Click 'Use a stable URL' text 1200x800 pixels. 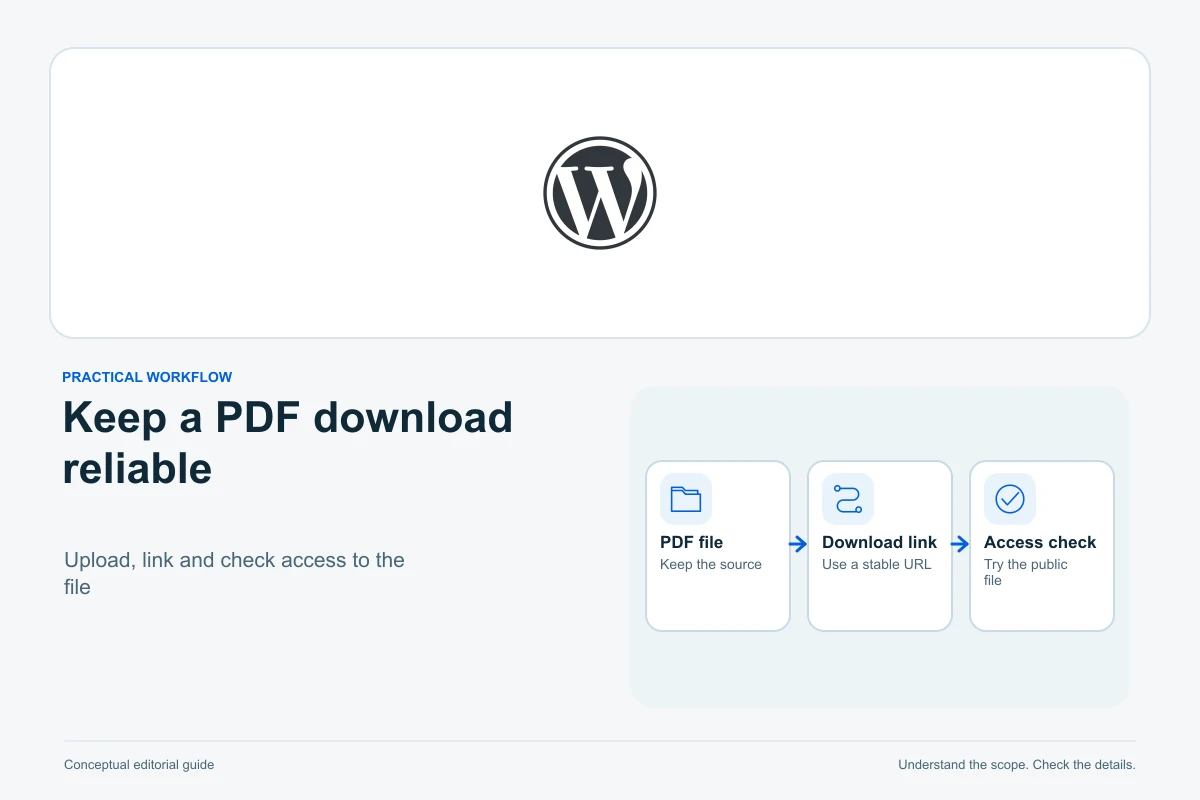[x=877, y=565]
